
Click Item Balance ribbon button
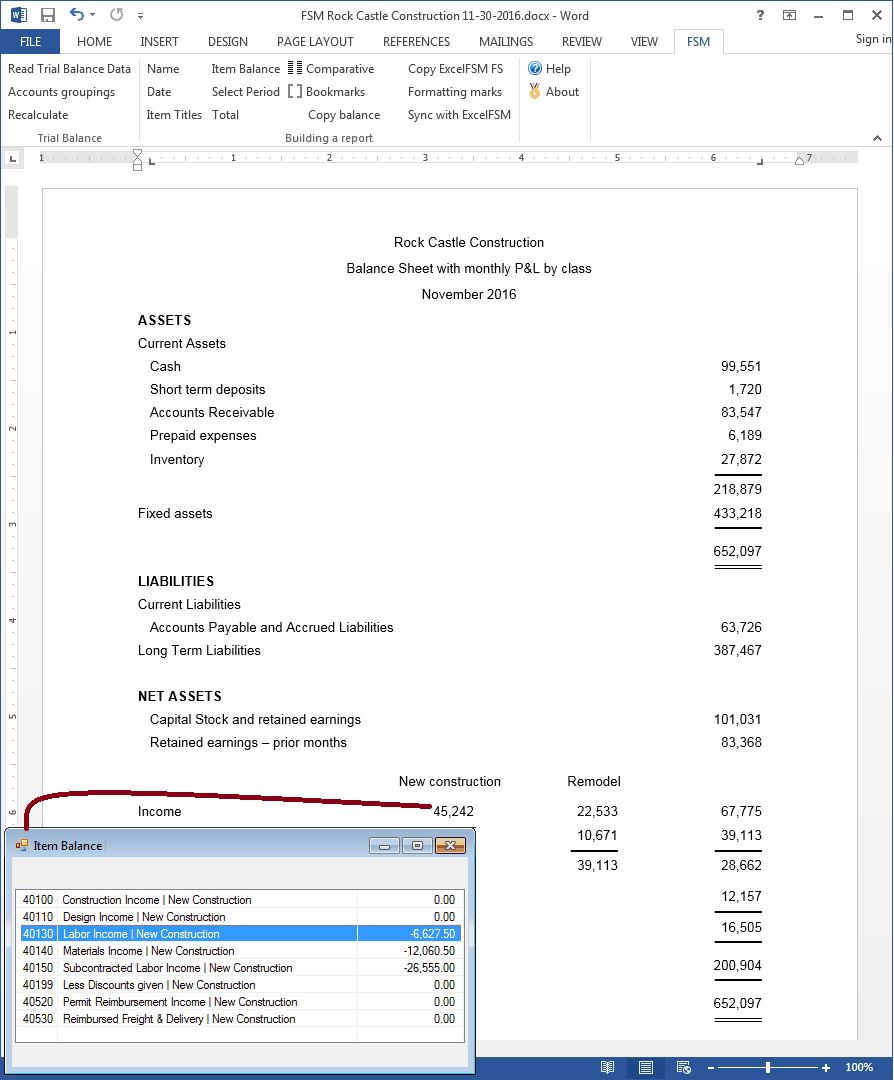point(245,69)
